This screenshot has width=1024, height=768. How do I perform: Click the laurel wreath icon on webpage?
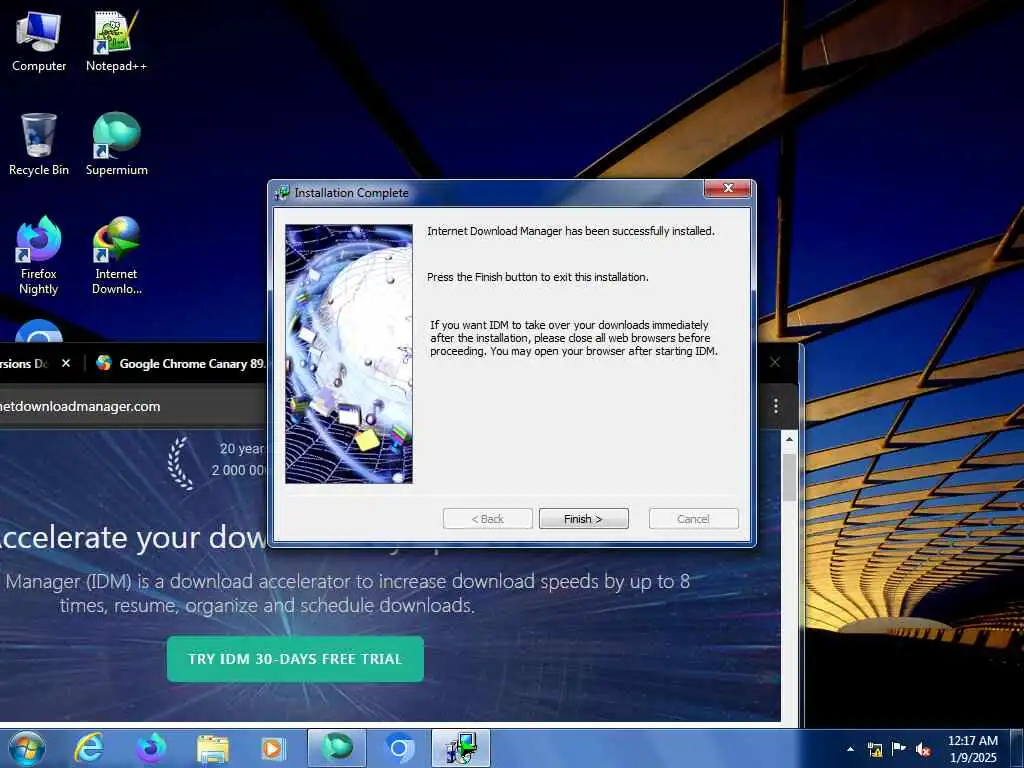pyautogui.click(x=181, y=463)
